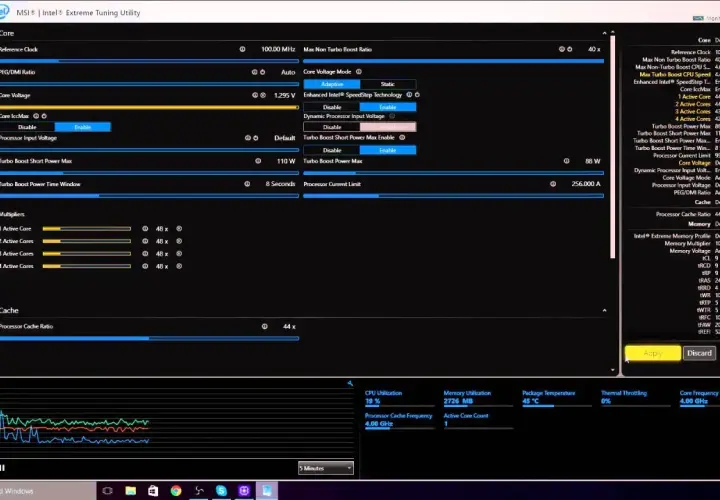Click the settings panel vertical scrollbar thumb
Image resolution: width=720 pixels, height=500 pixels.
[613, 149]
